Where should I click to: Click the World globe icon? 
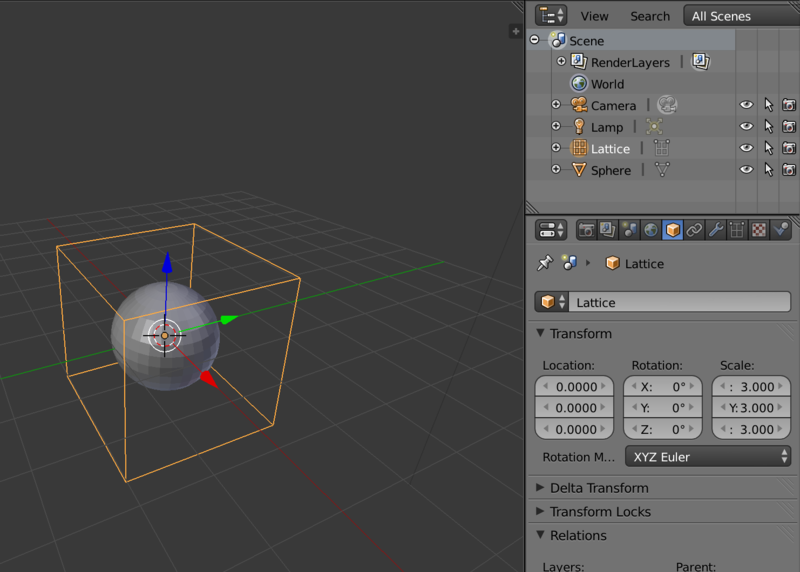point(579,83)
